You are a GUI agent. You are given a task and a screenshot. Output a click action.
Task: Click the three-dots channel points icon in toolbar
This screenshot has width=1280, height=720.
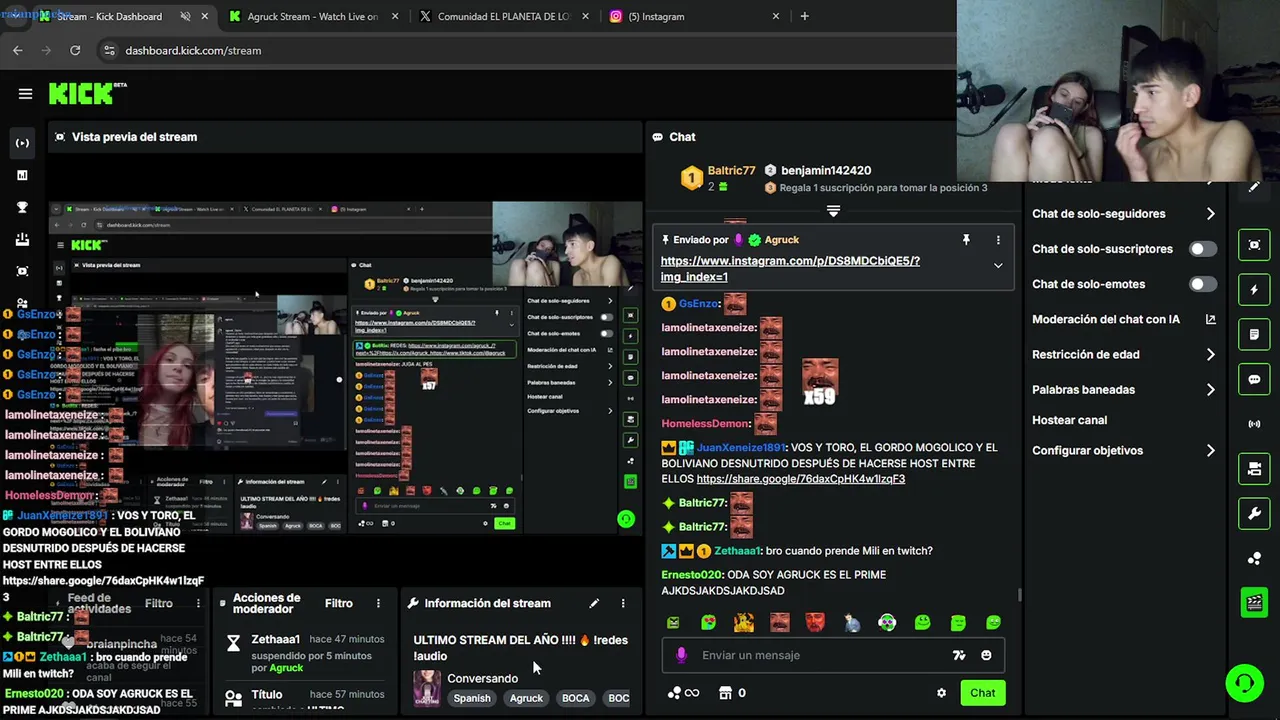1254,558
